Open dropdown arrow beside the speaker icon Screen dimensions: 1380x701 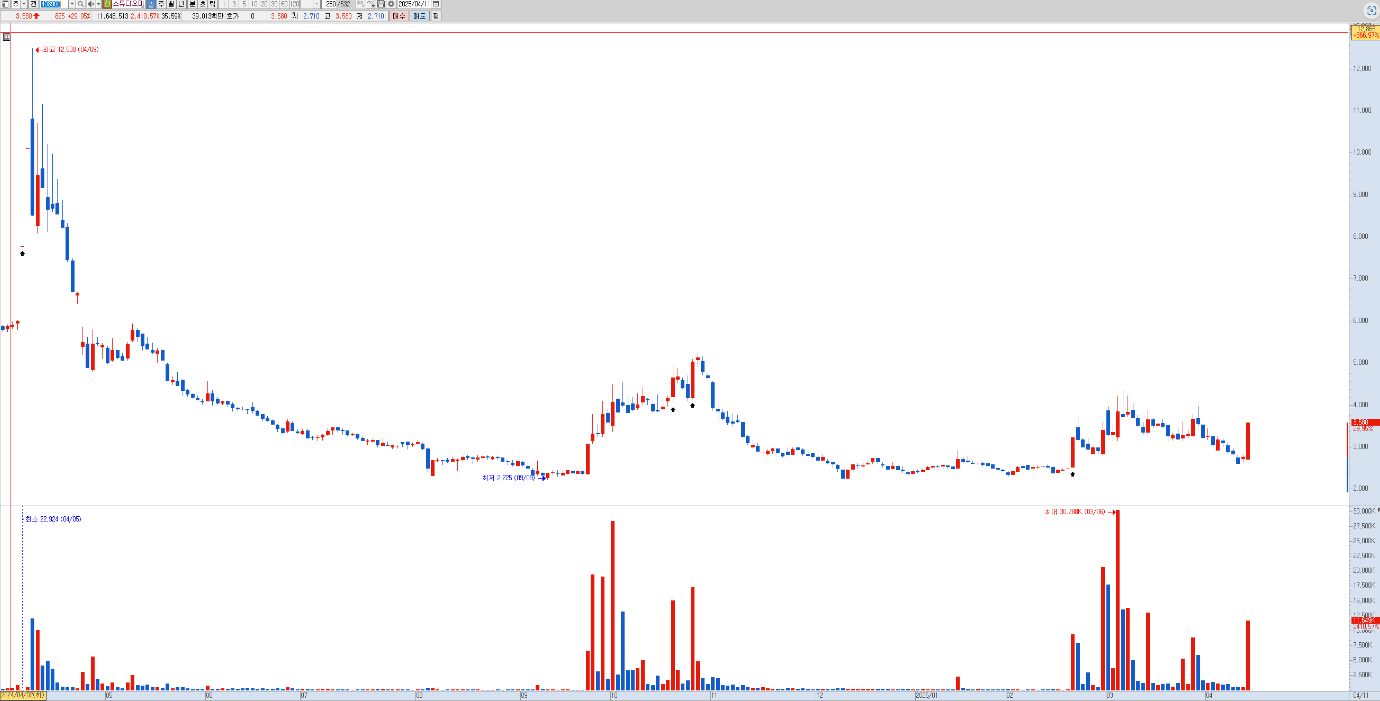(98, 5)
